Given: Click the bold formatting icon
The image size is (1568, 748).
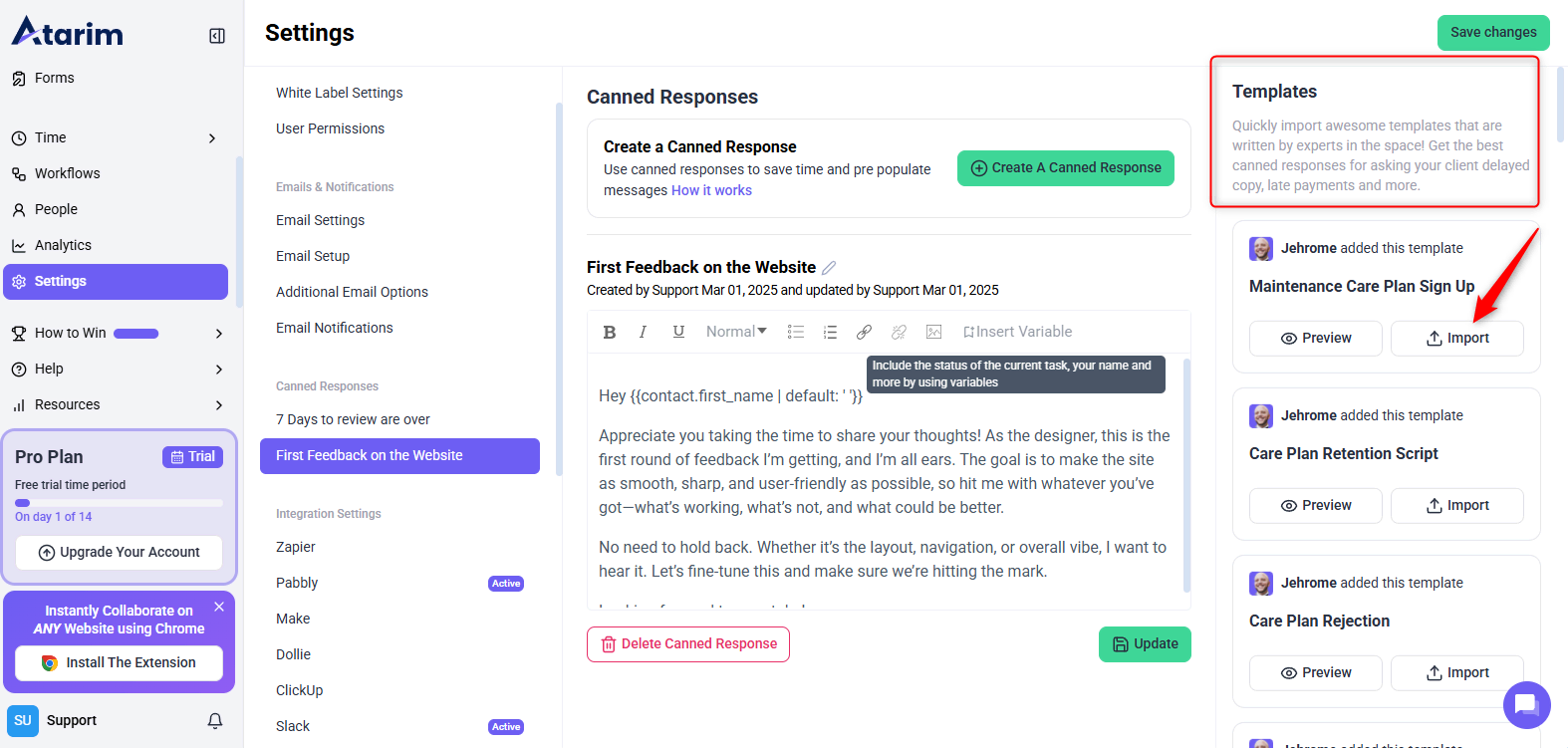Looking at the screenshot, I should (x=610, y=332).
